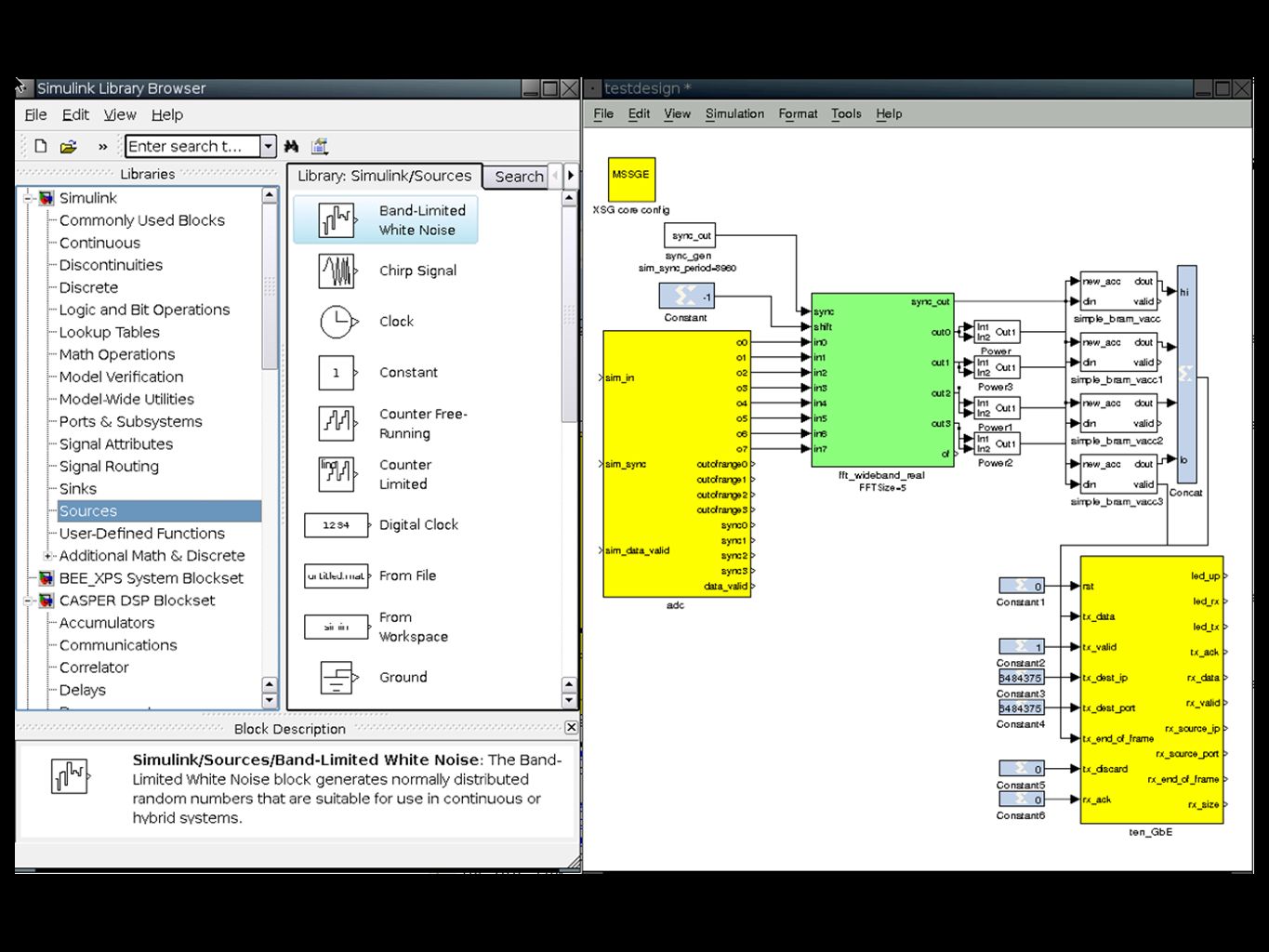This screenshot has height=952, width=1269.
Task: Select Accumulators under CASPER DSP Blockset
Action: pos(107,623)
